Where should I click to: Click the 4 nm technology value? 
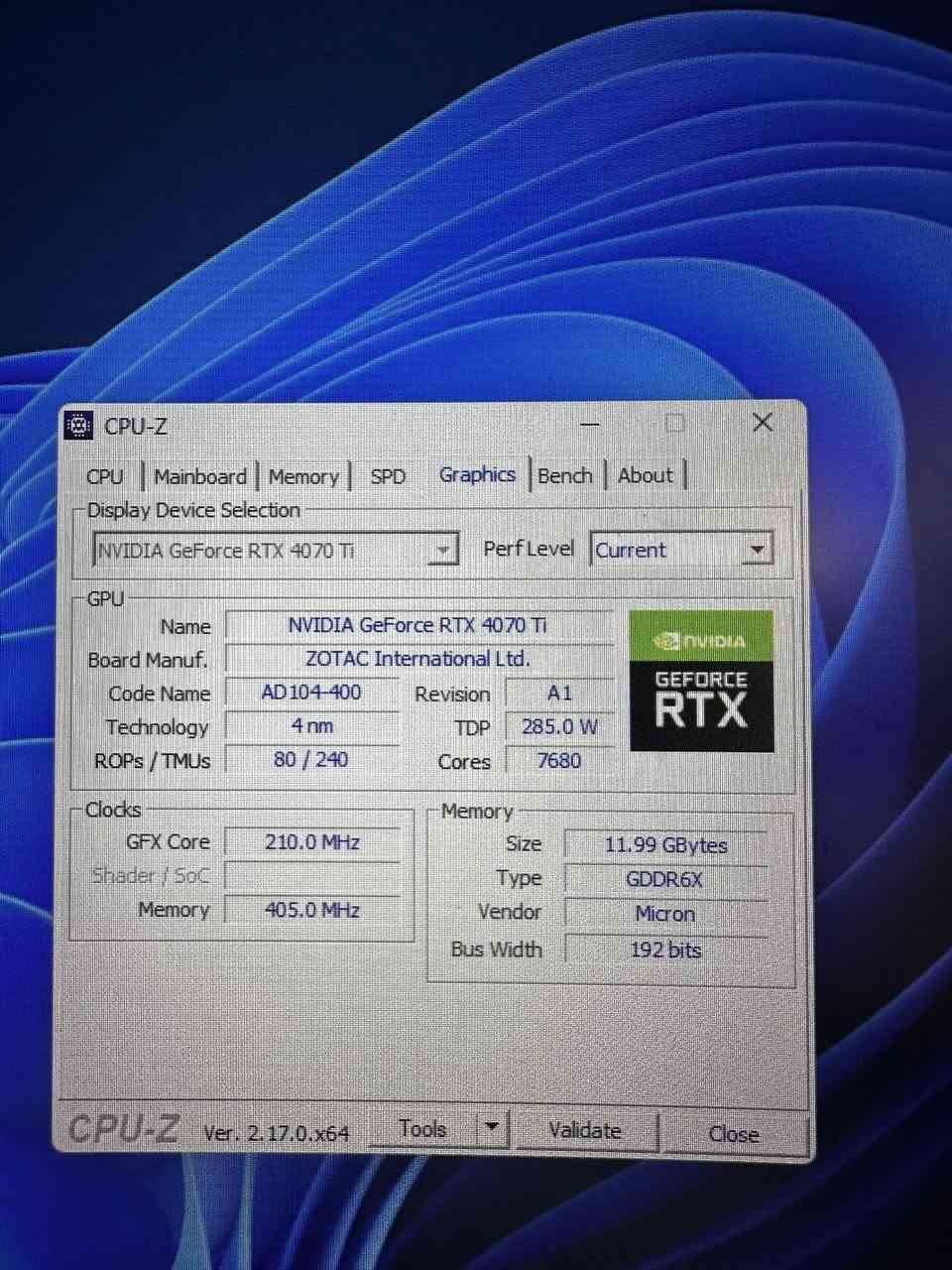(x=311, y=726)
